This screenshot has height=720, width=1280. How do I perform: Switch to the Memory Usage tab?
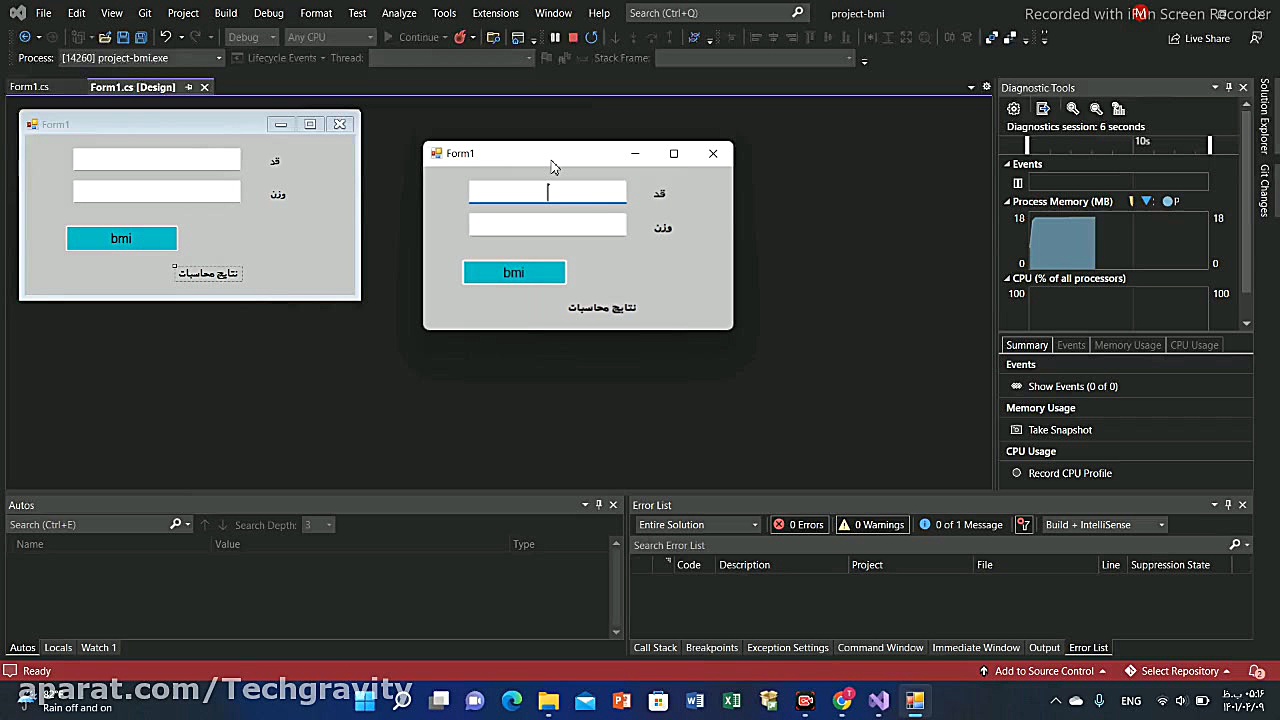click(1127, 345)
